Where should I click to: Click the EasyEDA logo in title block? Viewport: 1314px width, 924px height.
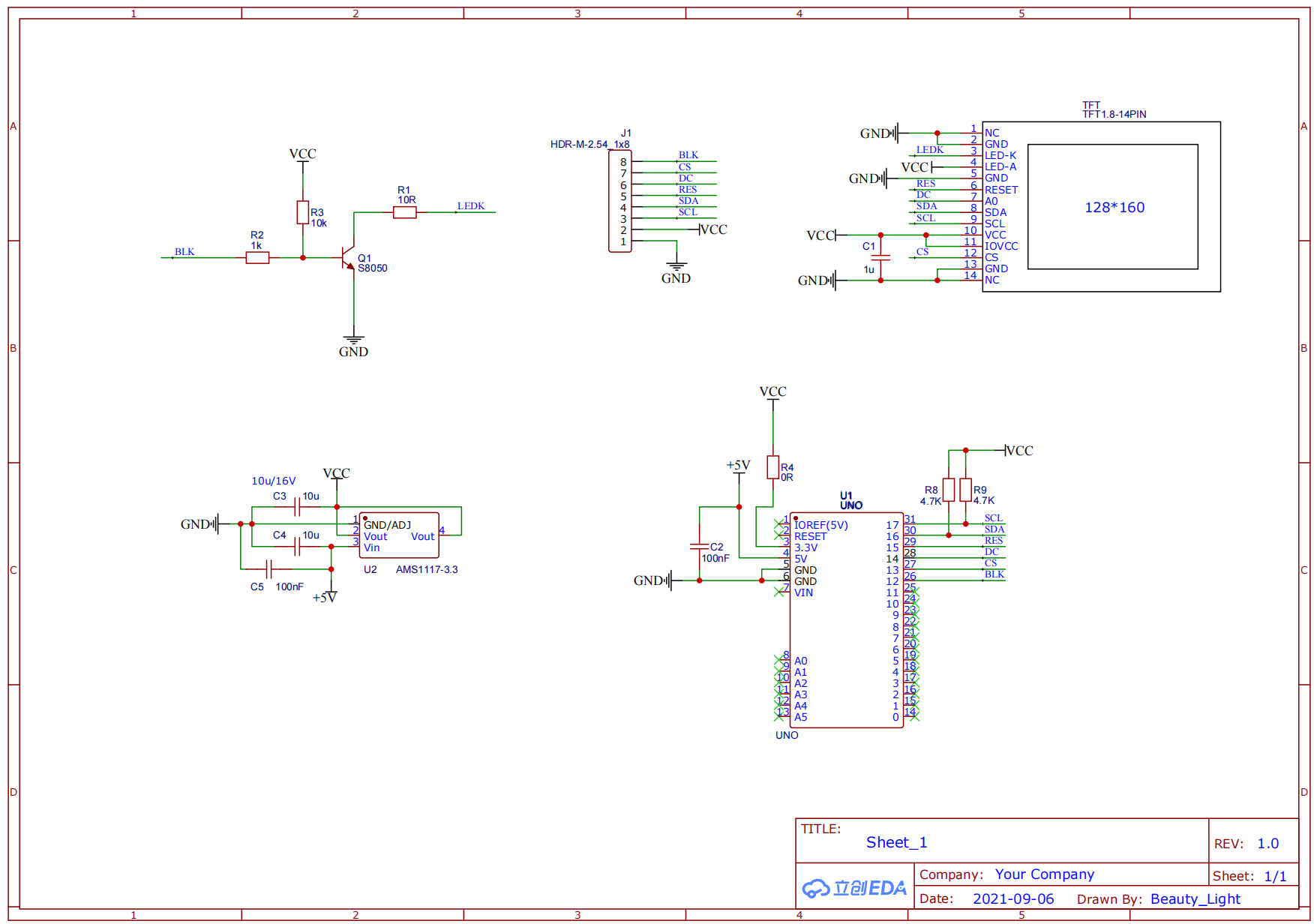click(x=854, y=888)
